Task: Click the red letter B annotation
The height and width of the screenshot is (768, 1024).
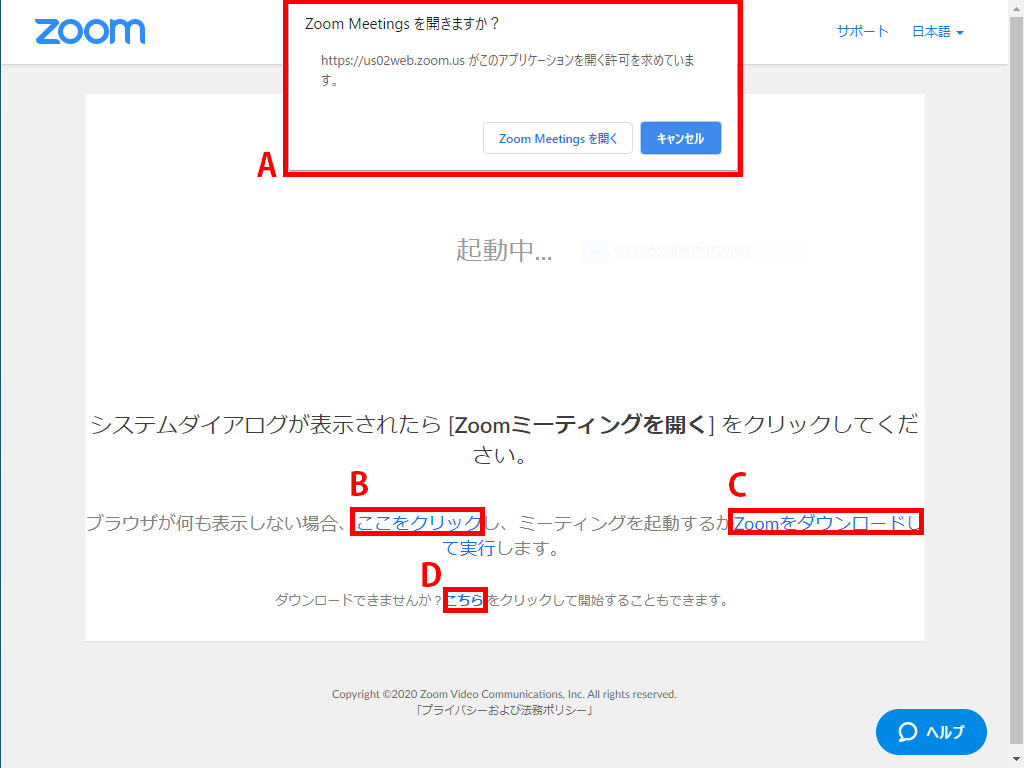Action: click(359, 484)
